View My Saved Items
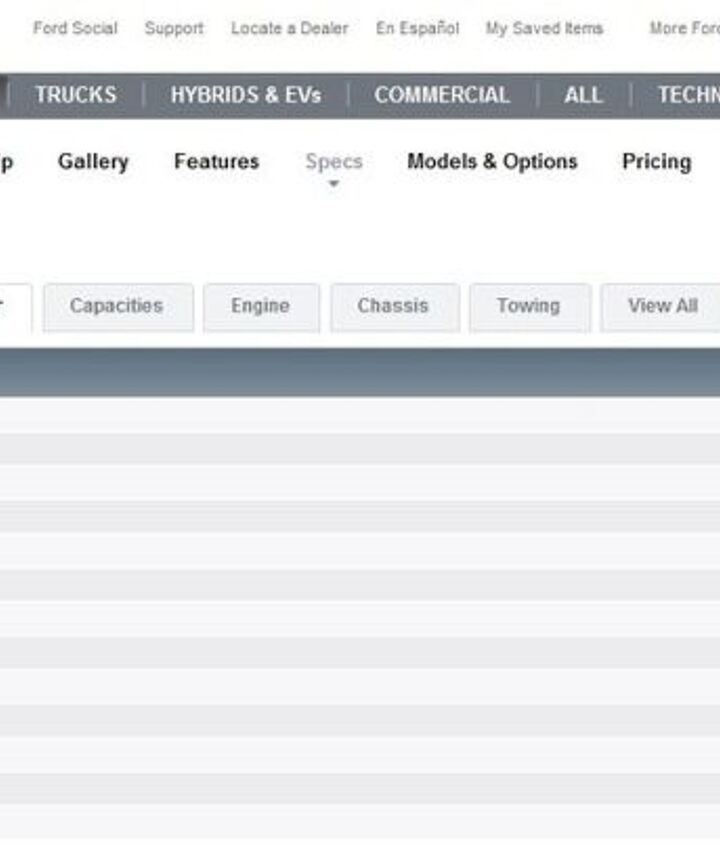 tap(544, 29)
